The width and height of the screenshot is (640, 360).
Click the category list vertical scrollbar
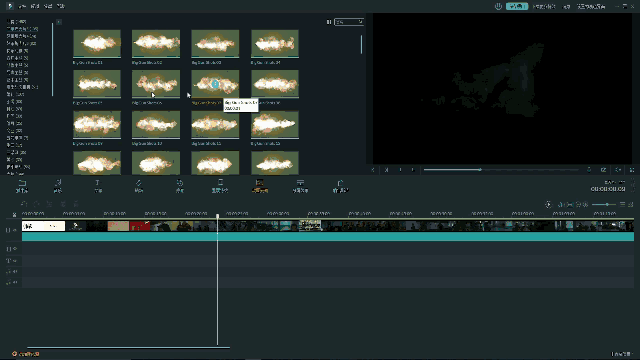53,60
